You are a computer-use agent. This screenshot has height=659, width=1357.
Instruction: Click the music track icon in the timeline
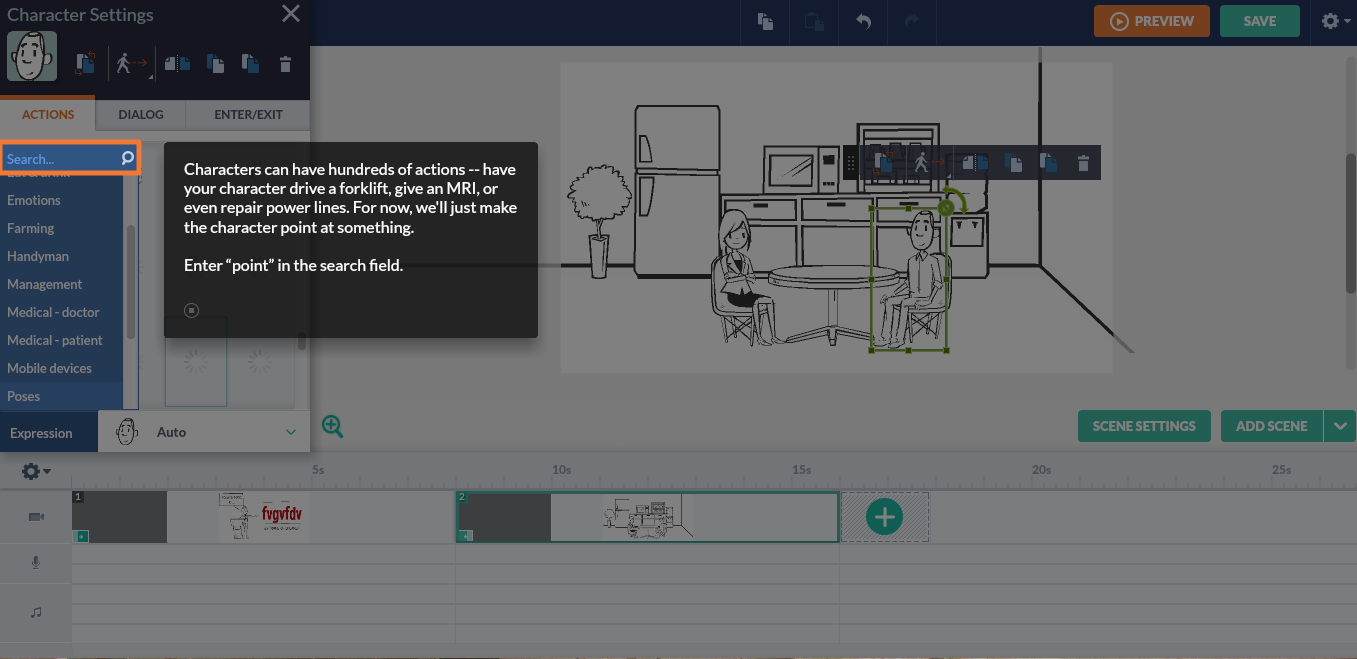(x=36, y=612)
